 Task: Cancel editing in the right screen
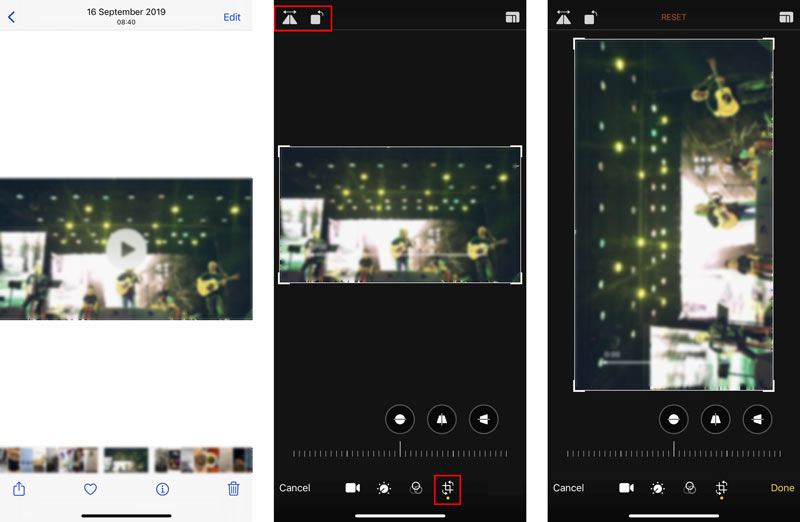click(568, 488)
